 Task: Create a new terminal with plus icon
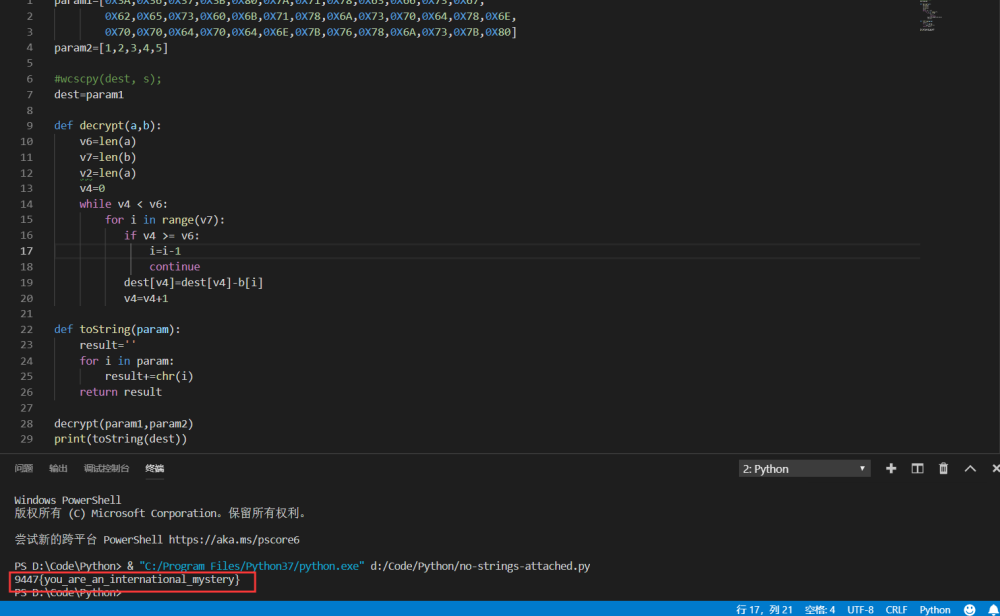[x=891, y=469]
